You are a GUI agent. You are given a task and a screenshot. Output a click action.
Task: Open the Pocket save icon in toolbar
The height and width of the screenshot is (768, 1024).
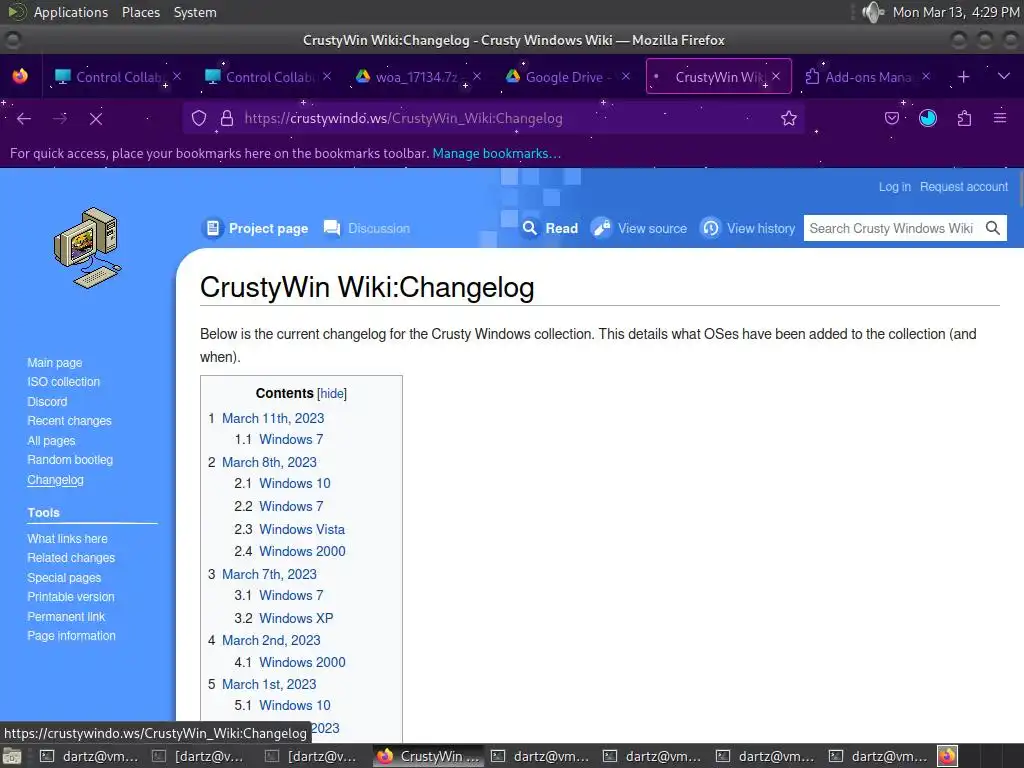[x=891, y=118]
